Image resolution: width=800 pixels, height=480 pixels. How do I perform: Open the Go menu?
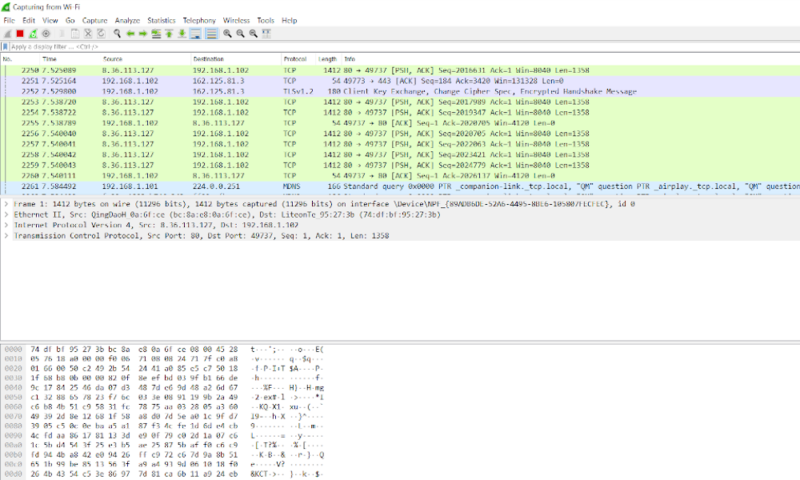[70, 20]
